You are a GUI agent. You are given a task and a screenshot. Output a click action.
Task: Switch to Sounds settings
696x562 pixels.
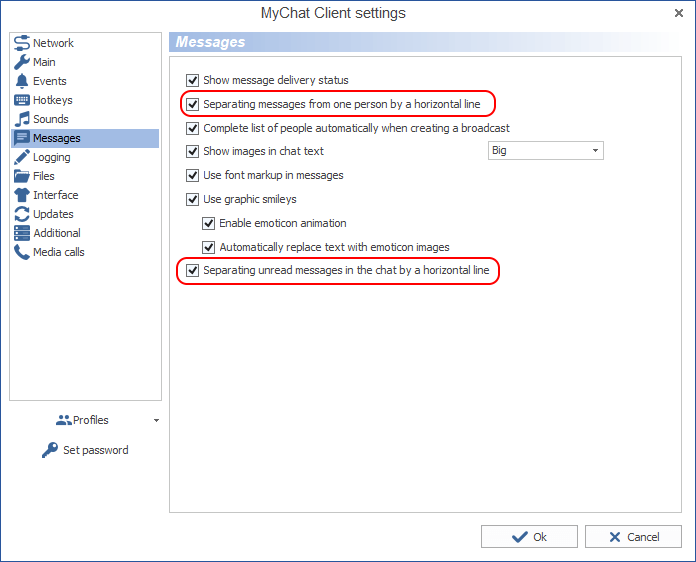click(51, 119)
